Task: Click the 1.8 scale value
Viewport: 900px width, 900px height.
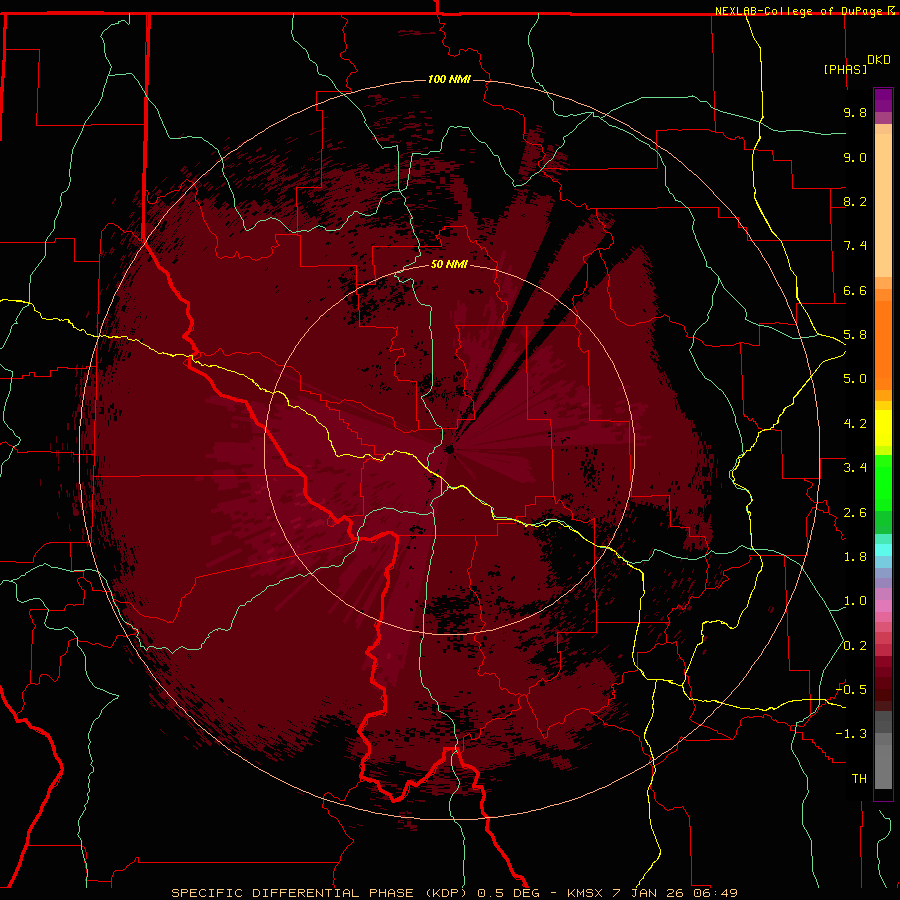Action: point(855,557)
